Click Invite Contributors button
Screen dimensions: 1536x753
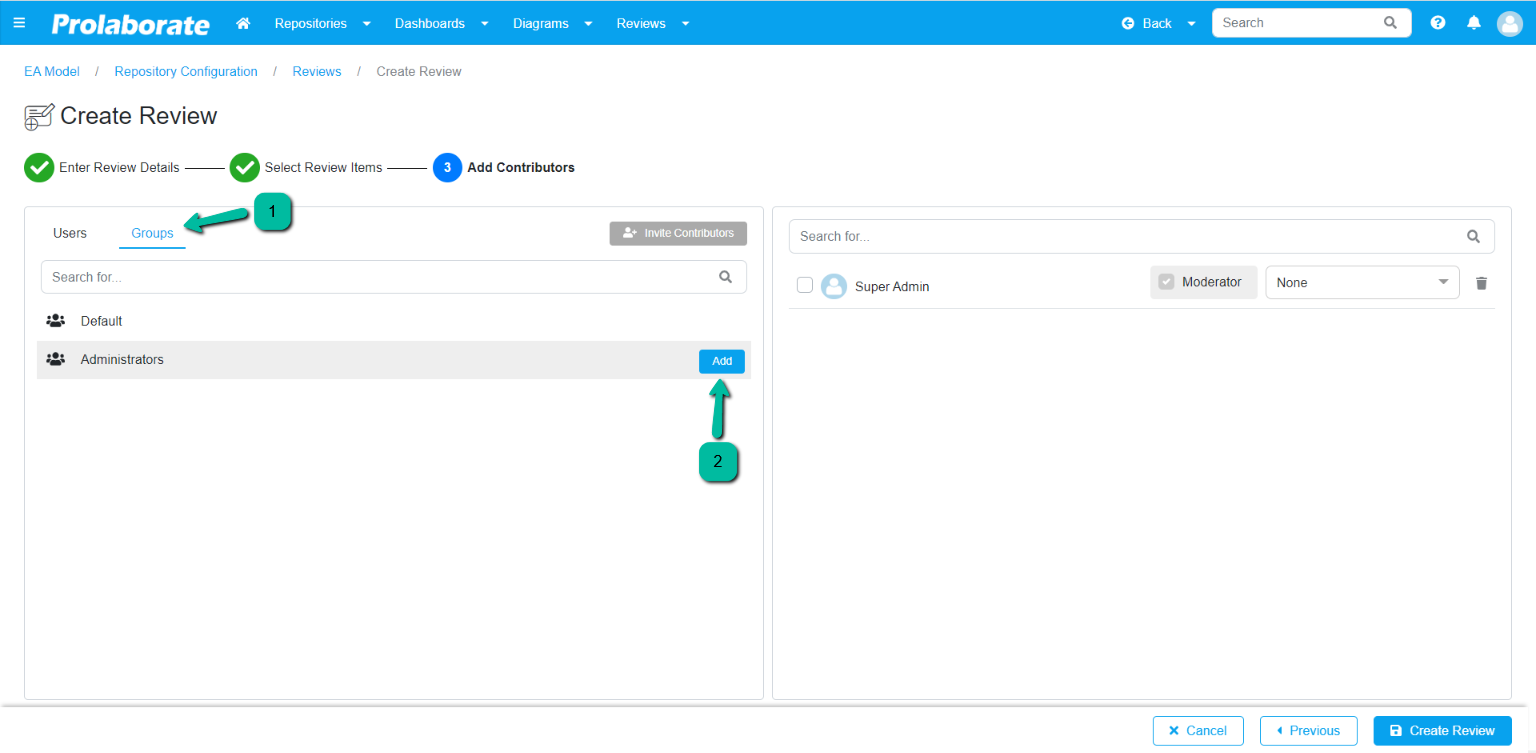click(678, 233)
